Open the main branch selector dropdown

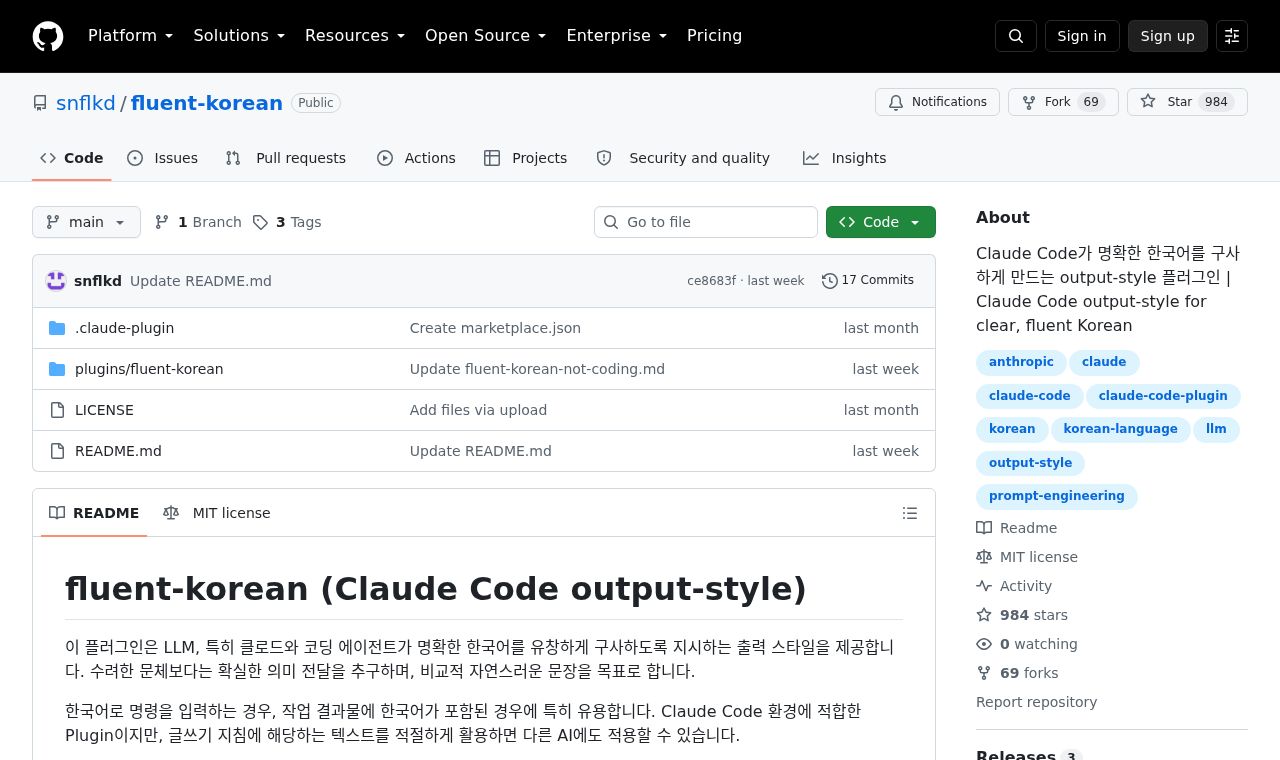click(86, 222)
